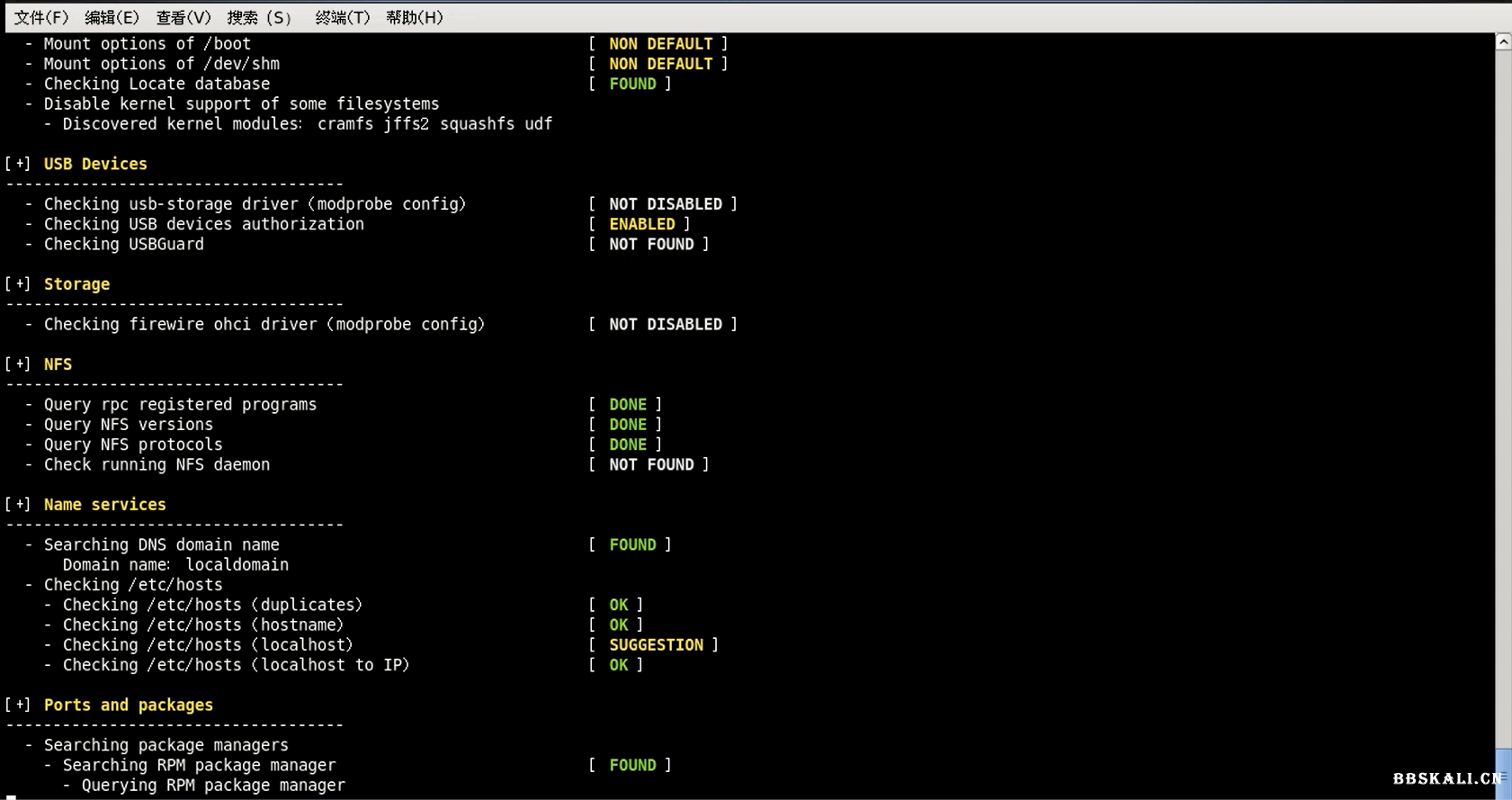The width and height of the screenshot is (1512, 800).
Task: Click the SUGGESTION status for /etc/hosts localhost
Action: 656,645
